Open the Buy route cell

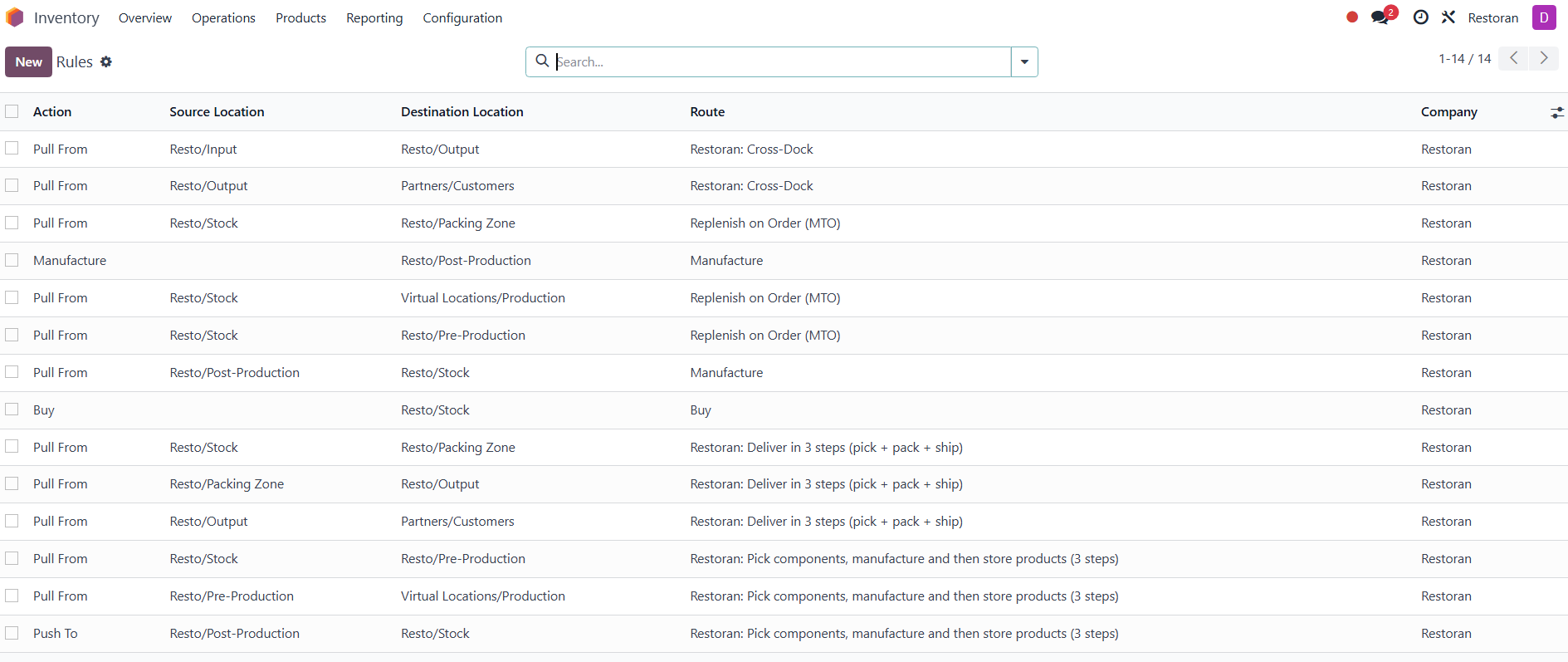[x=701, y=409]
